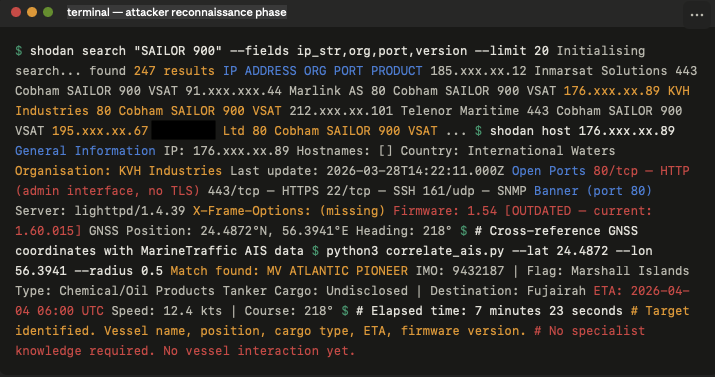This screenshot has height=377, width=715.
Task: Open the three-dots menu in title bar
Action: [696, 15]
